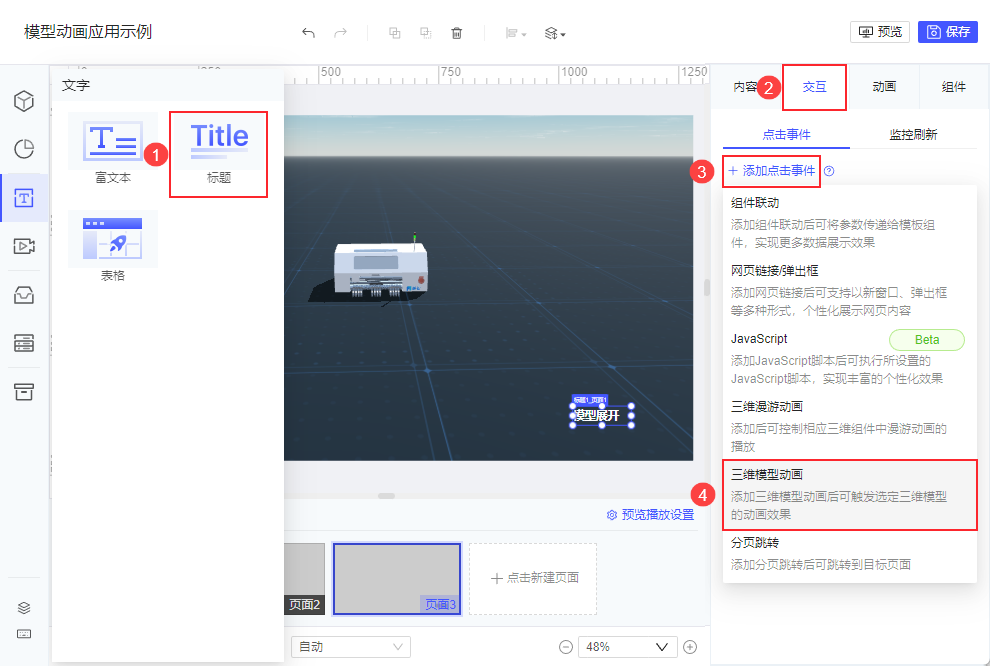Click the keyboard shortcuts icon
Image resolution: width=990 pixels, height=666 pixels.
coord(24,634)
